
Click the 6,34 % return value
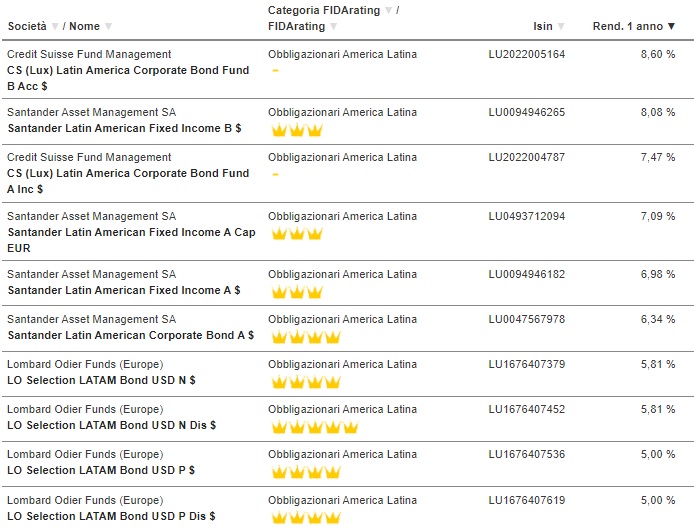click(x=658, y=319)
